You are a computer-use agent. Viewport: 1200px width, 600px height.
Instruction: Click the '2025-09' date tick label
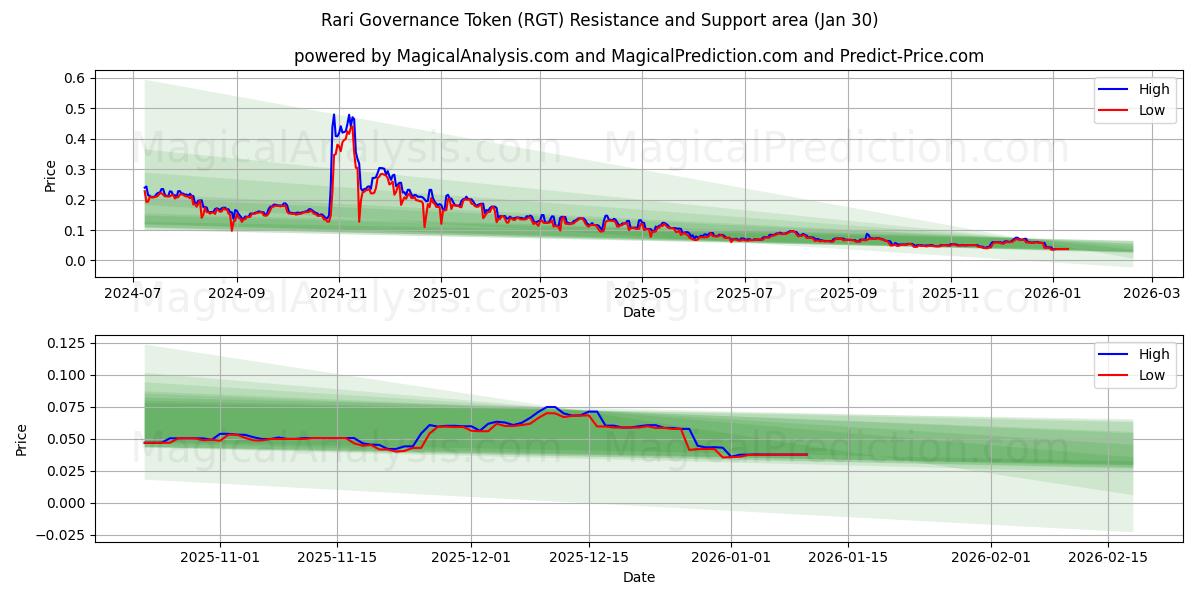pyautogui.click(x=848, y=293)
